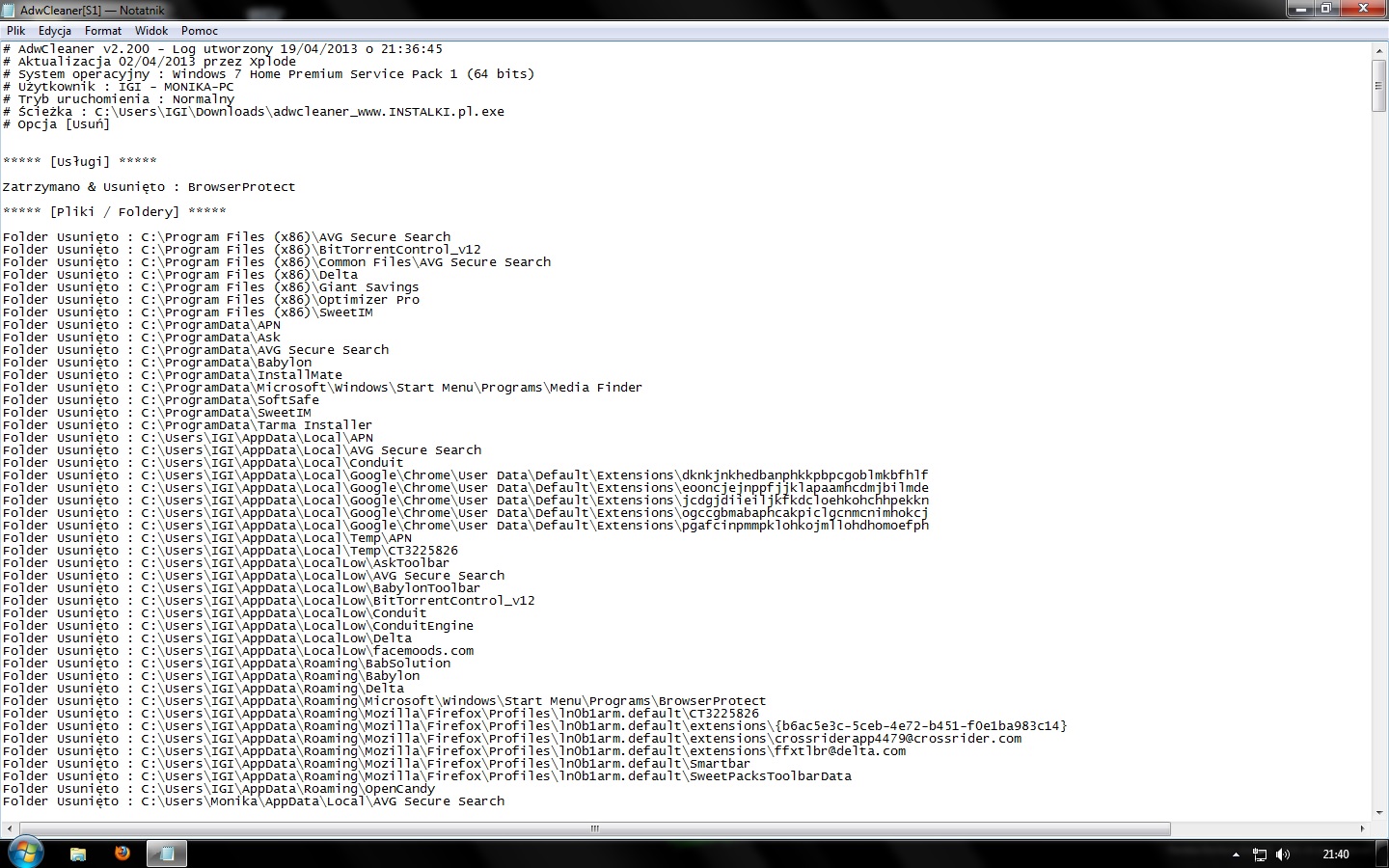
Task: Click the 'facemoods.com' folder line
Action: (238, 651)
